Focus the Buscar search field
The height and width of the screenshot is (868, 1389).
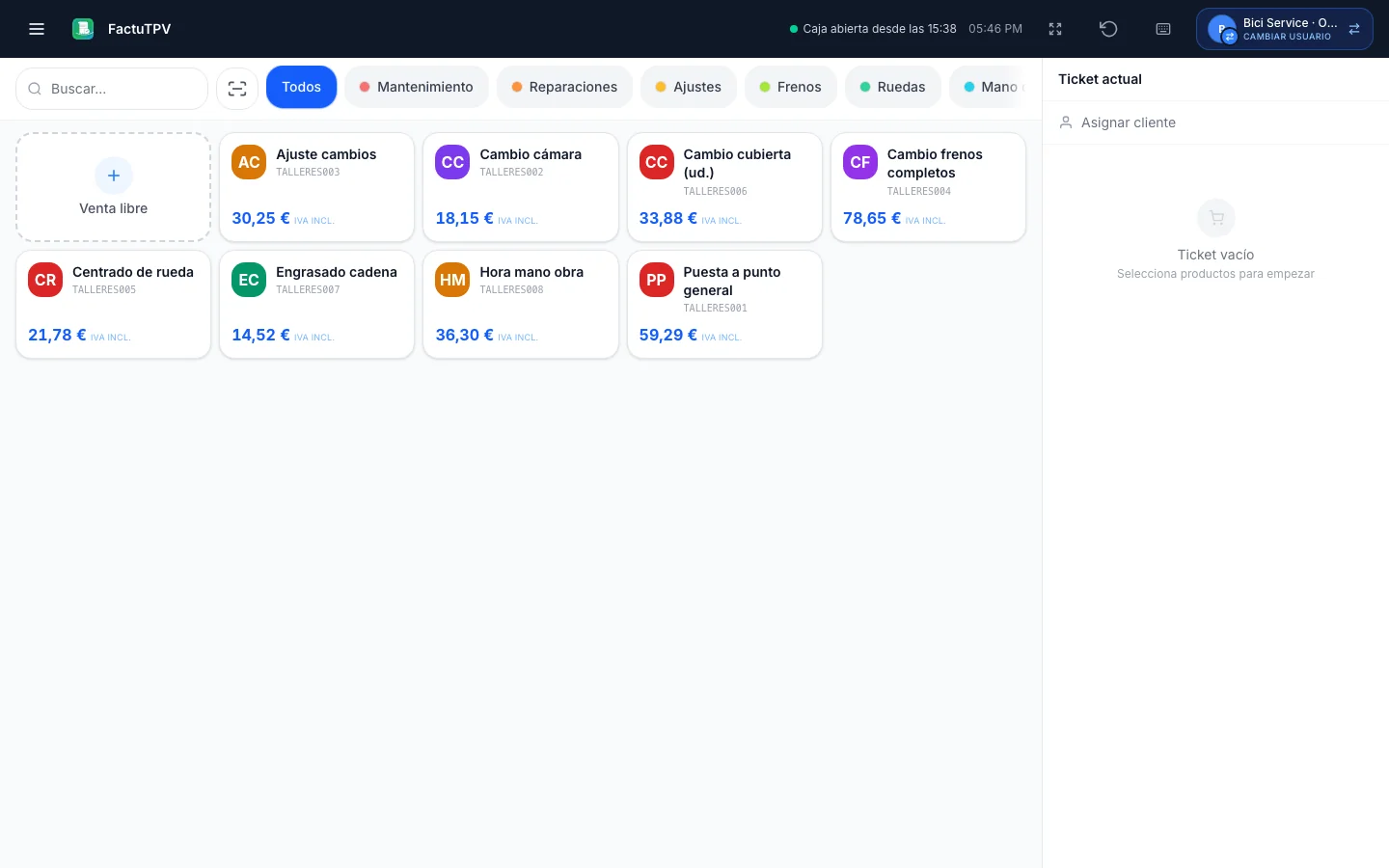point(112,89)
